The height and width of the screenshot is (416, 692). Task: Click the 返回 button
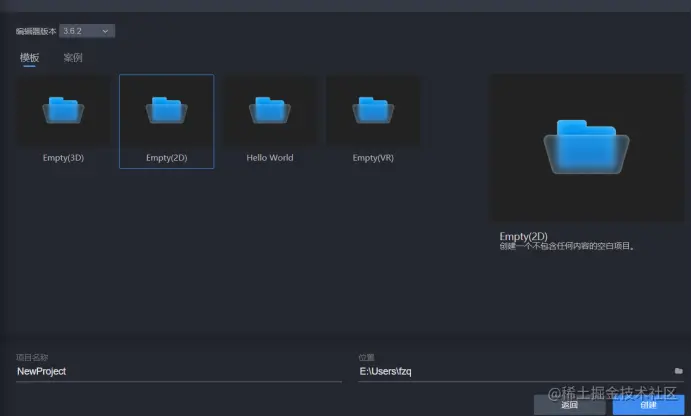pos(569,405)
